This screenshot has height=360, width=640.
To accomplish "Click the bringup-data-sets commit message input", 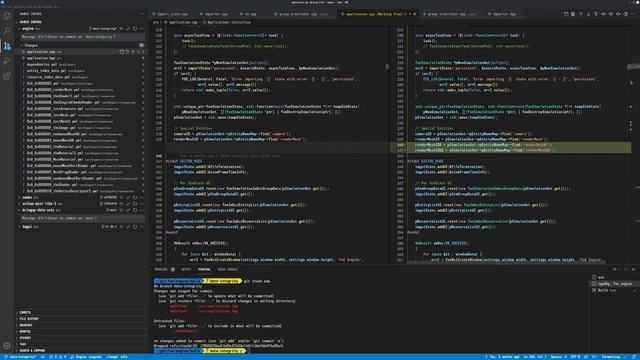I will [82, 218].
